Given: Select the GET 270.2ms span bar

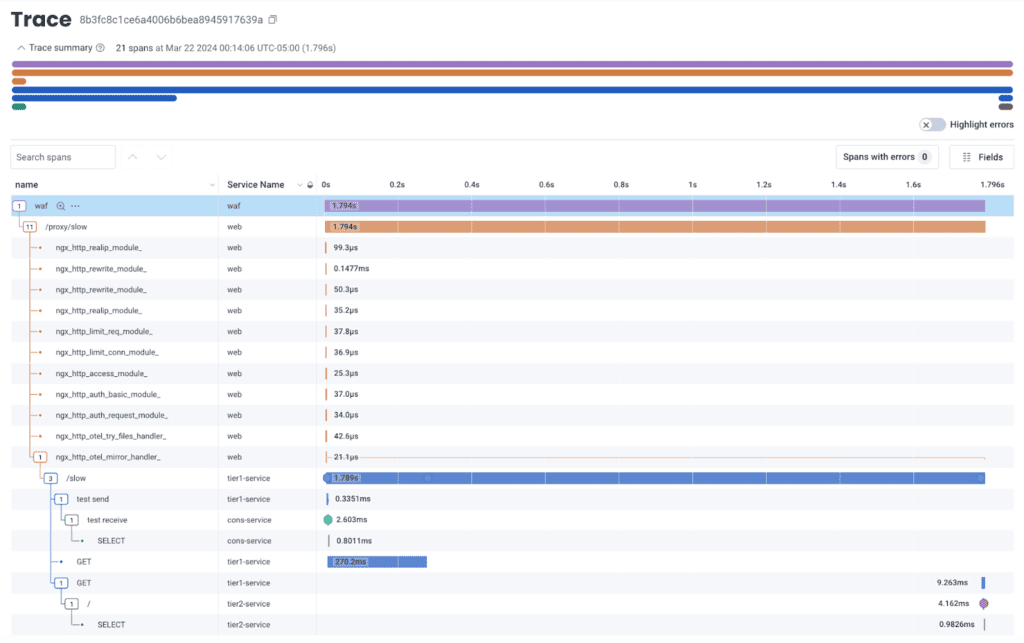Looking at the screenshot, I should pos(377,561).
